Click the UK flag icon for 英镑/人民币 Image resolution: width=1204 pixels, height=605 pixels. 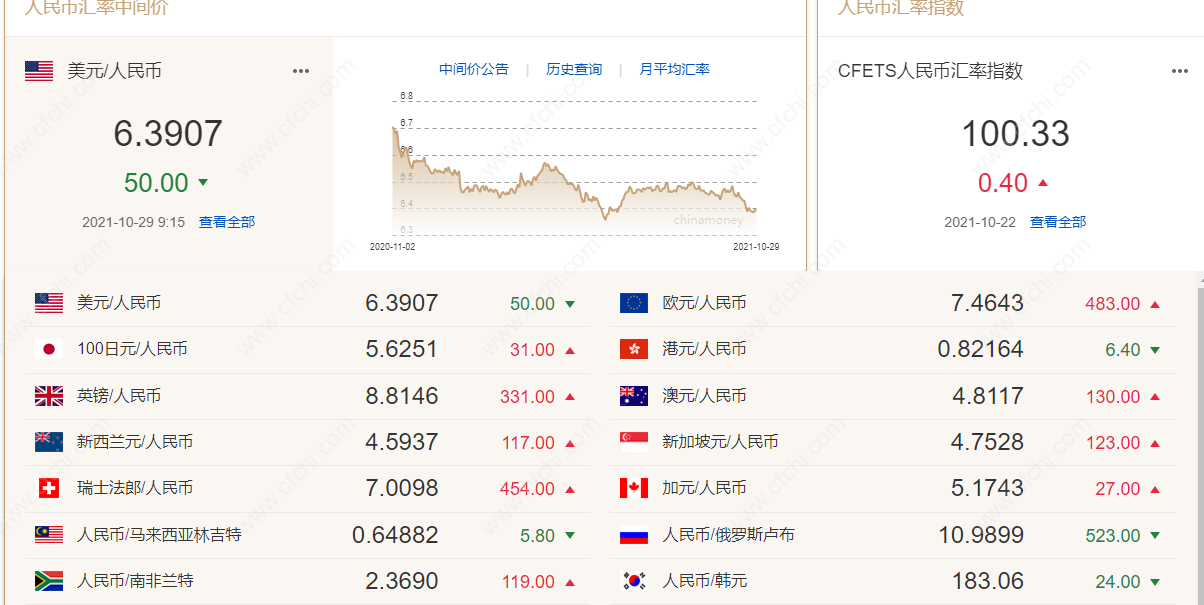[49, 396]
